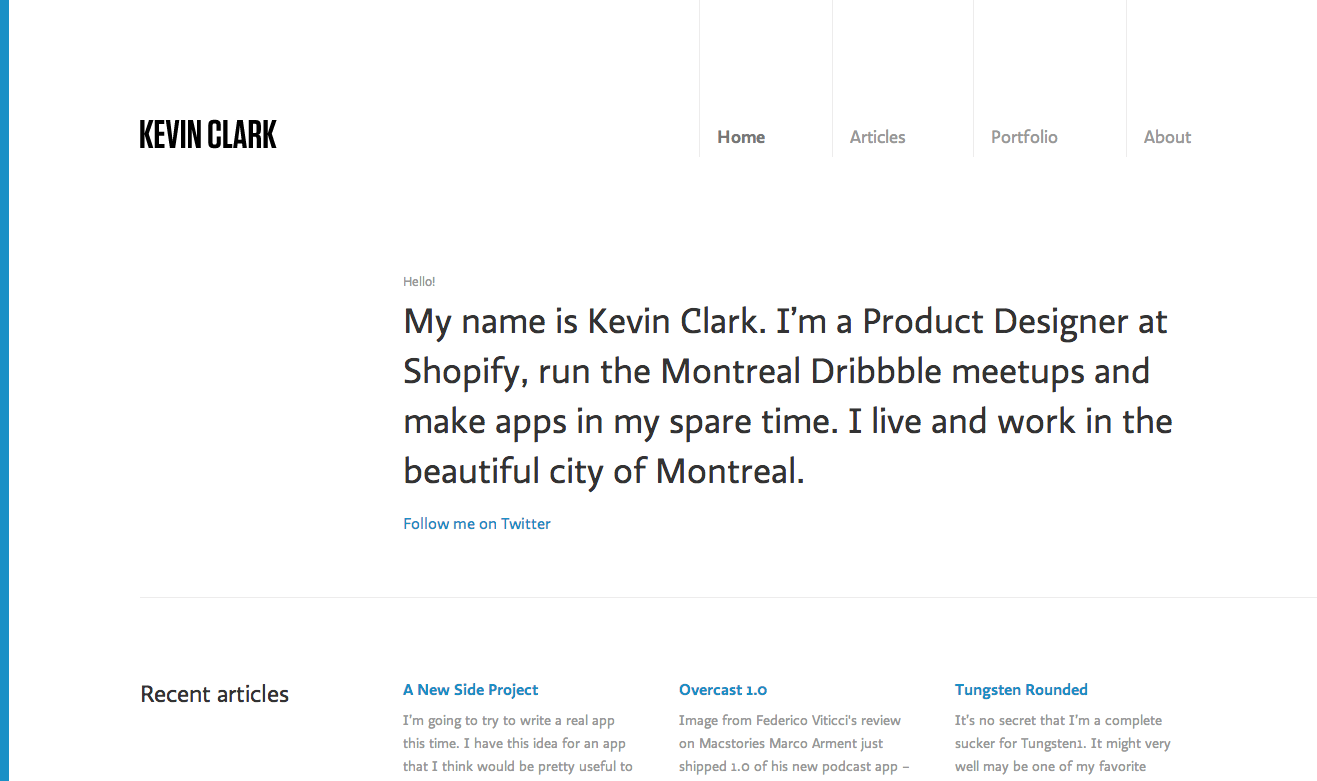Image resolution: width=1317 pixels, height=781 pixels.
Task: Click the intro paragraph starting My name is Kevin Clark
Action: [x=788, y=396]
